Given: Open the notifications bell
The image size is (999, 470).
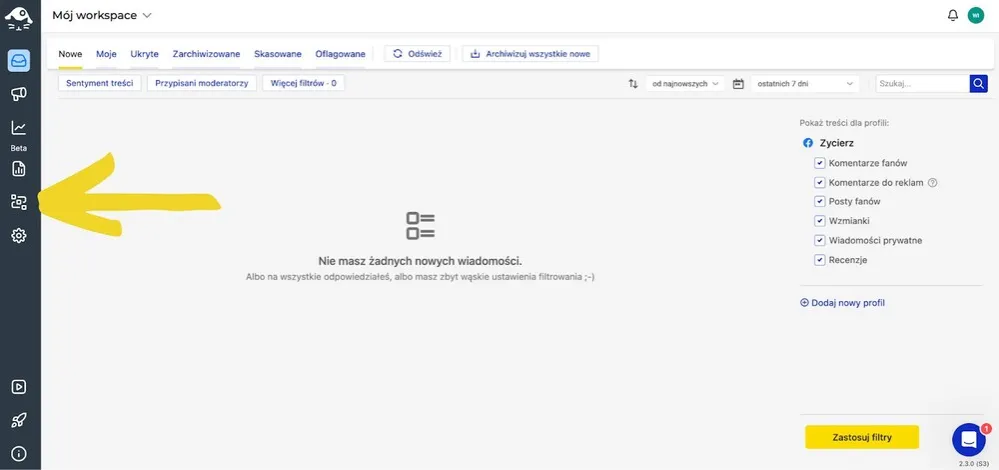Looking at the screenshot, I should (x=953, y=15).
